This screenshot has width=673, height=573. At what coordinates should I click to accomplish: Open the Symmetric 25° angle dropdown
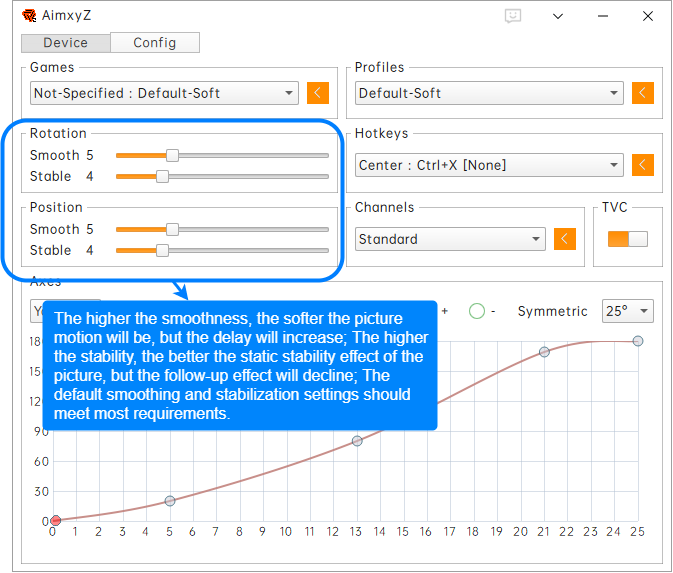(x=627, y=311)
